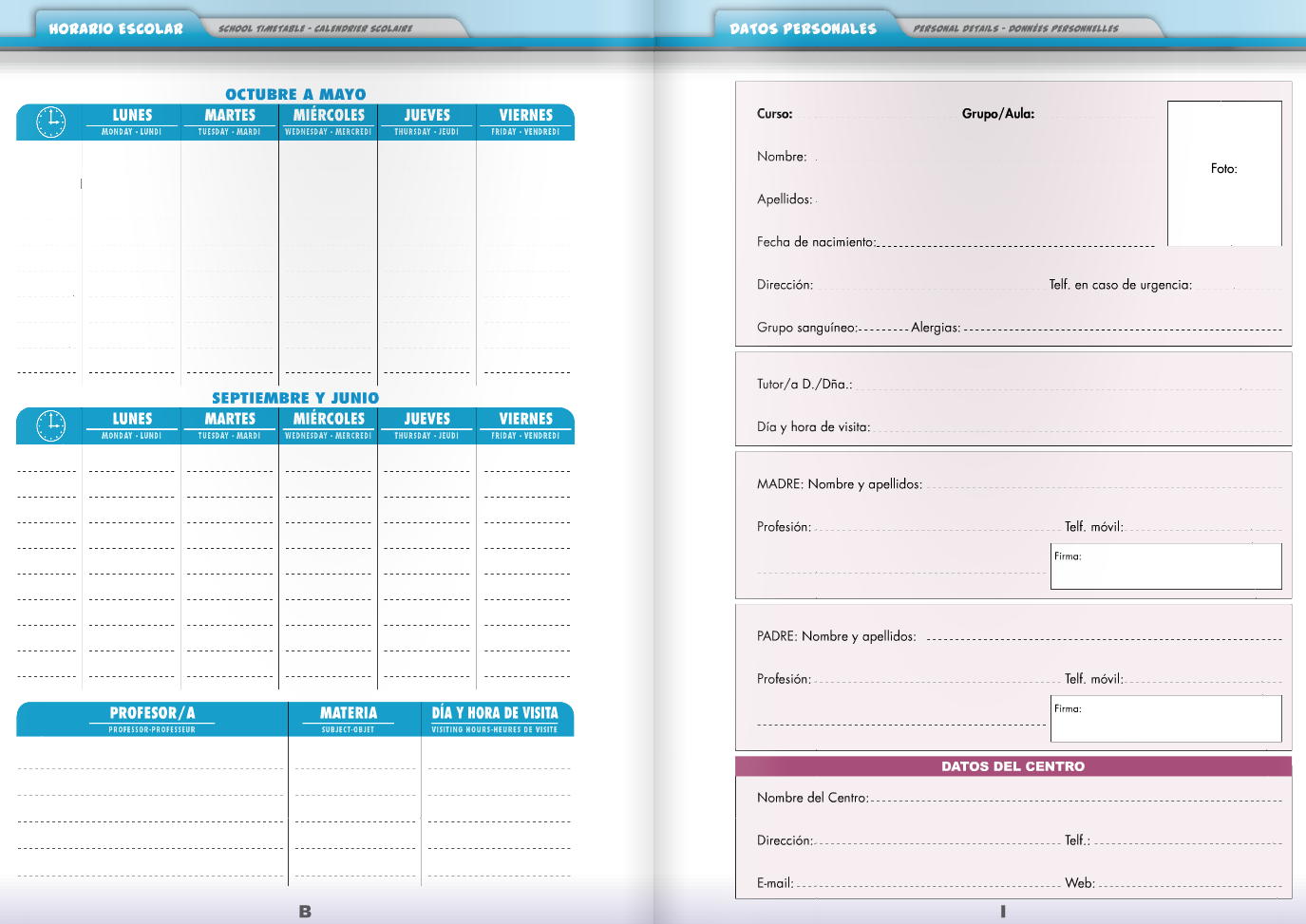Click Miércoles header in Octubre a Mayo table
Image resolution: width=1306 pixels, height=924 pixels.
pyautogui.click(x=329, y=122)
